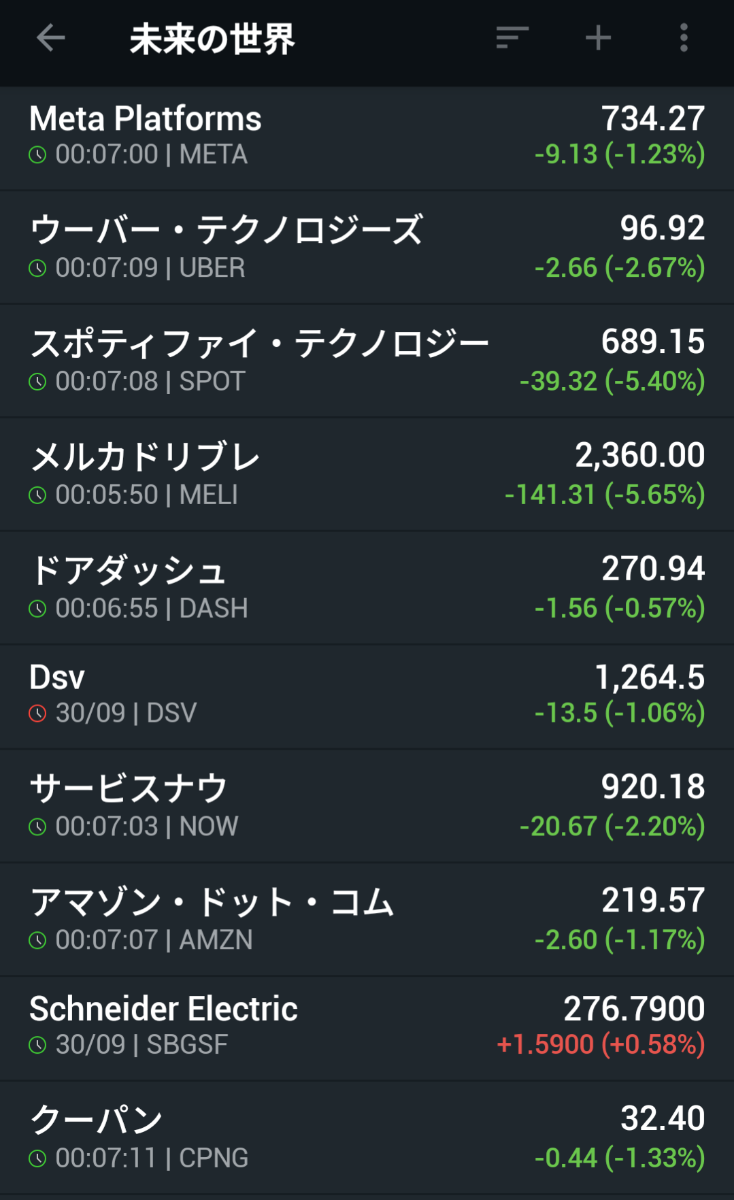Open the Meta Platforms stock row

point(146,119)
